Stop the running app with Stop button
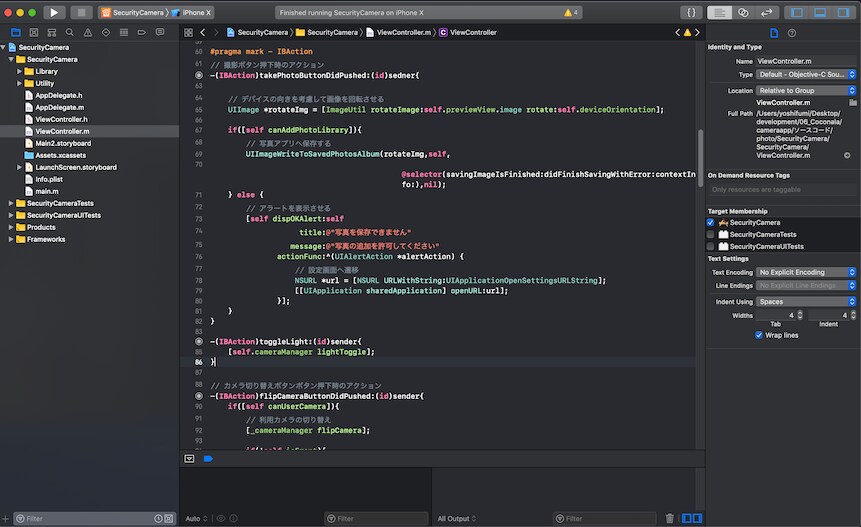Viewport: 861px width, 527px height. point(81,12)
